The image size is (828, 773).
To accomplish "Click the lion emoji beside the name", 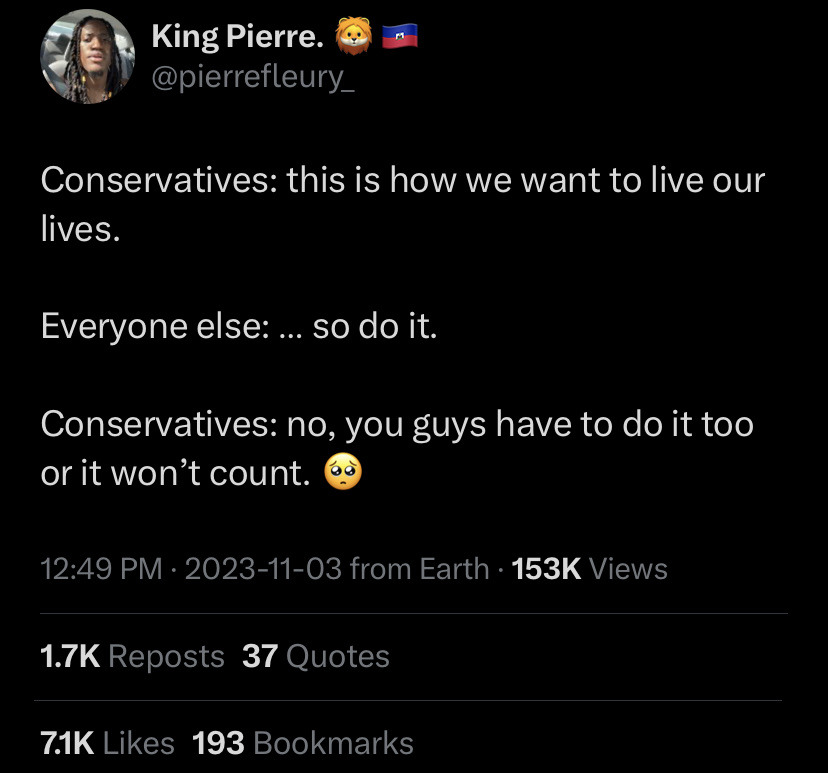I will pyautogui.click(x=353, y=38).
